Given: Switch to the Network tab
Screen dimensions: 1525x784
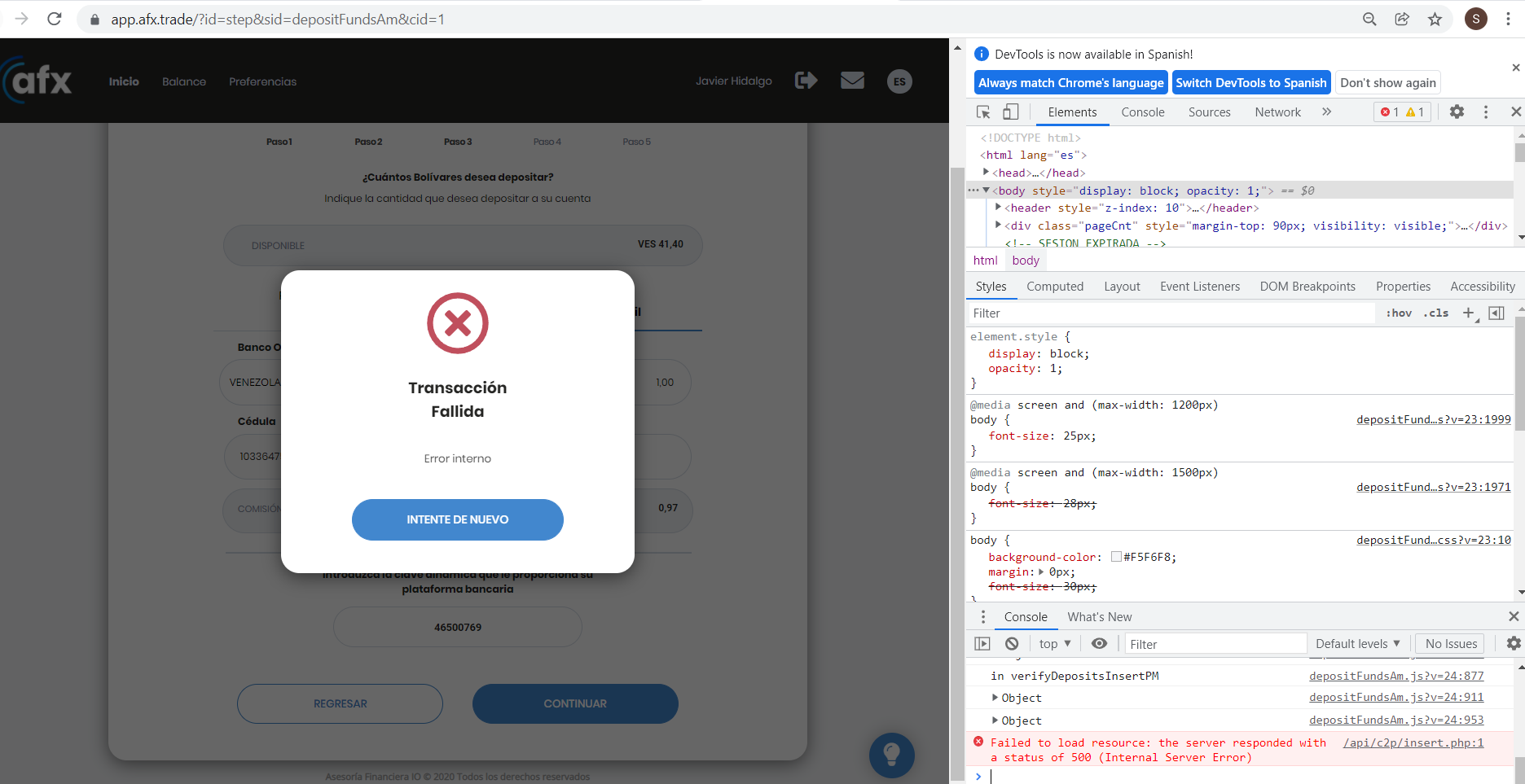Looking at the screenshot, I should coord(1277,112).
